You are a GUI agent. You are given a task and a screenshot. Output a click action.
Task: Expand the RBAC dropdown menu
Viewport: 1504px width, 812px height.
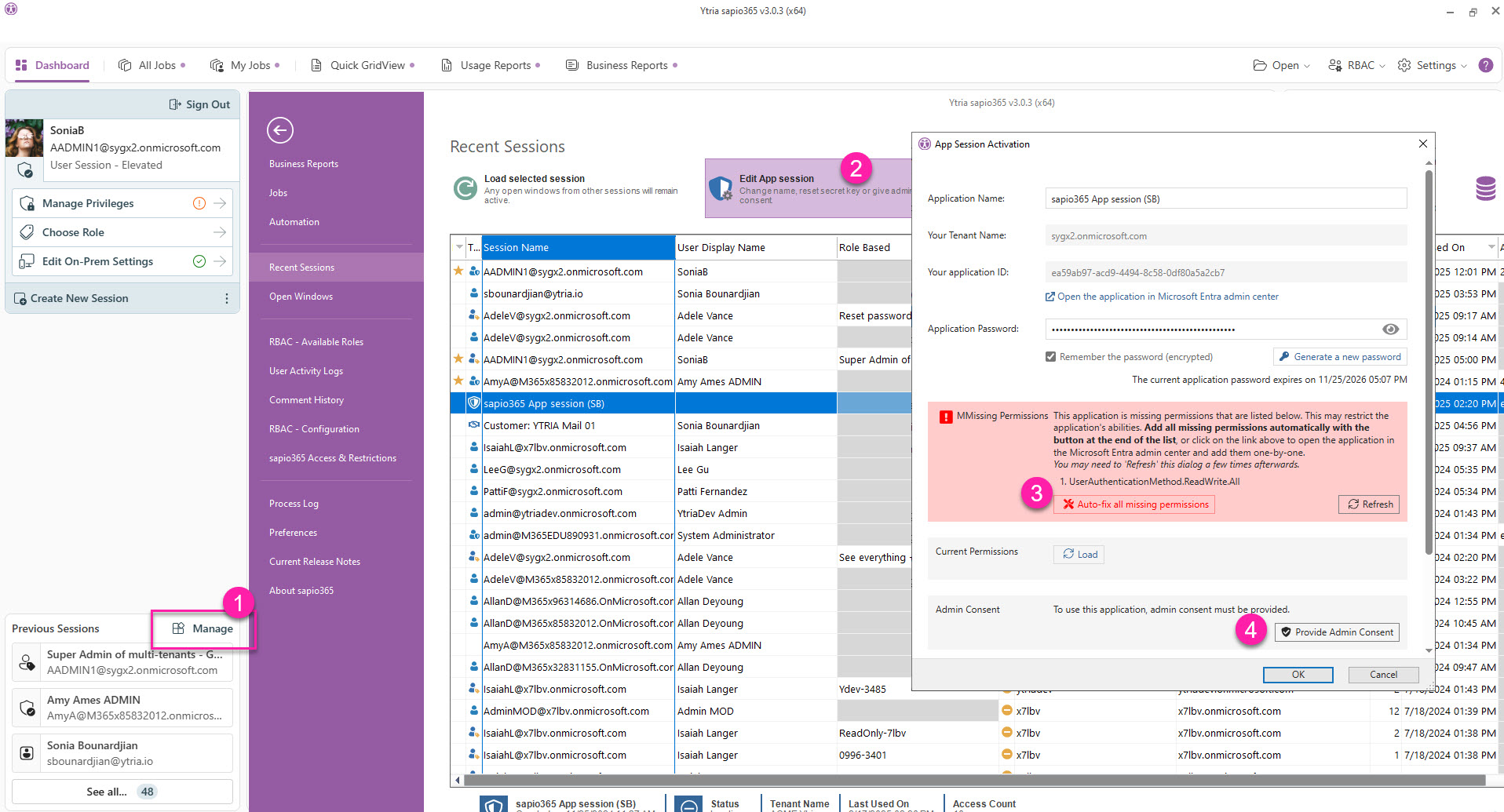1356,65
